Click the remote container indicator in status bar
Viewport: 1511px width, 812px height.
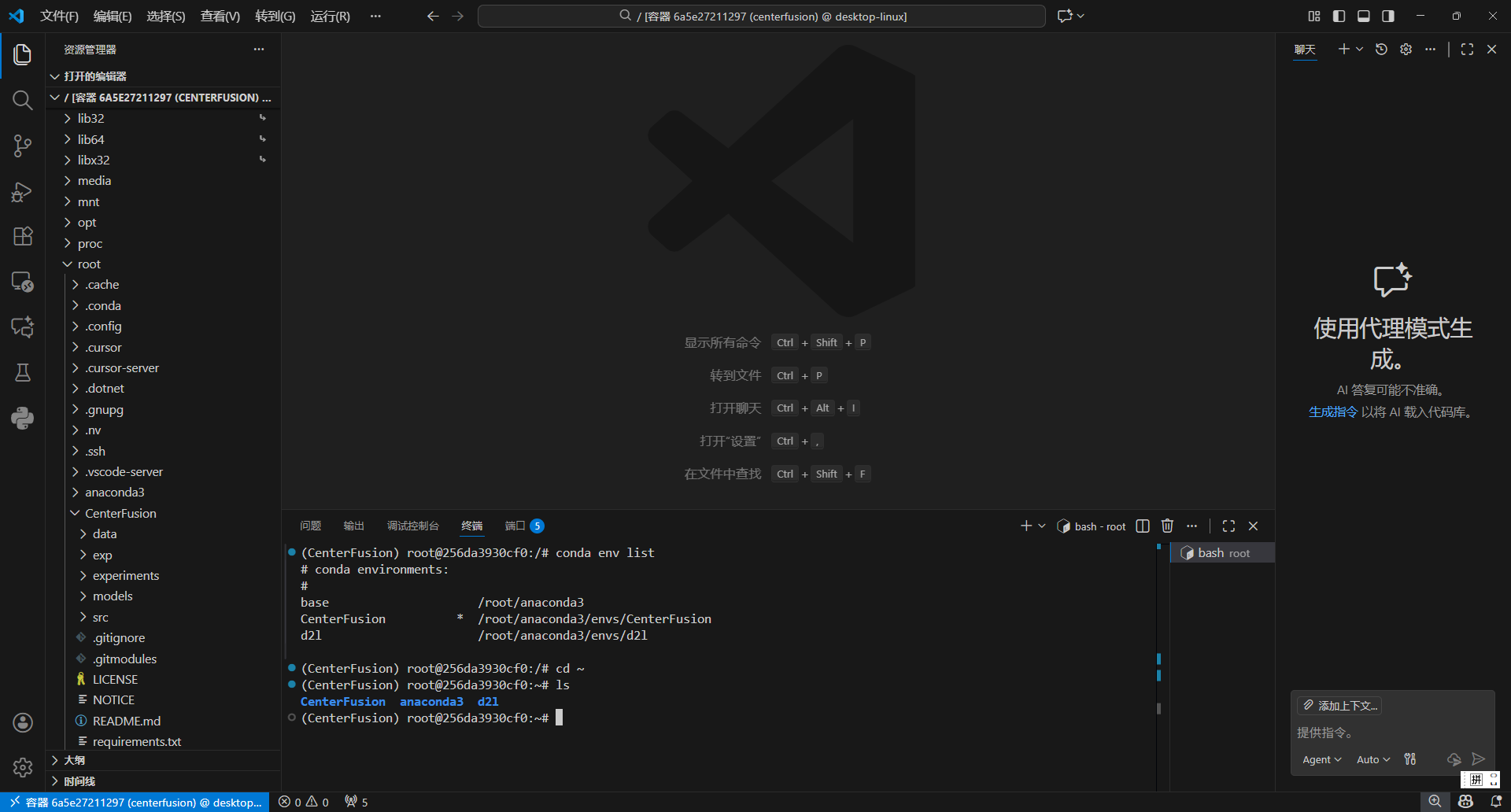(135, 802)
